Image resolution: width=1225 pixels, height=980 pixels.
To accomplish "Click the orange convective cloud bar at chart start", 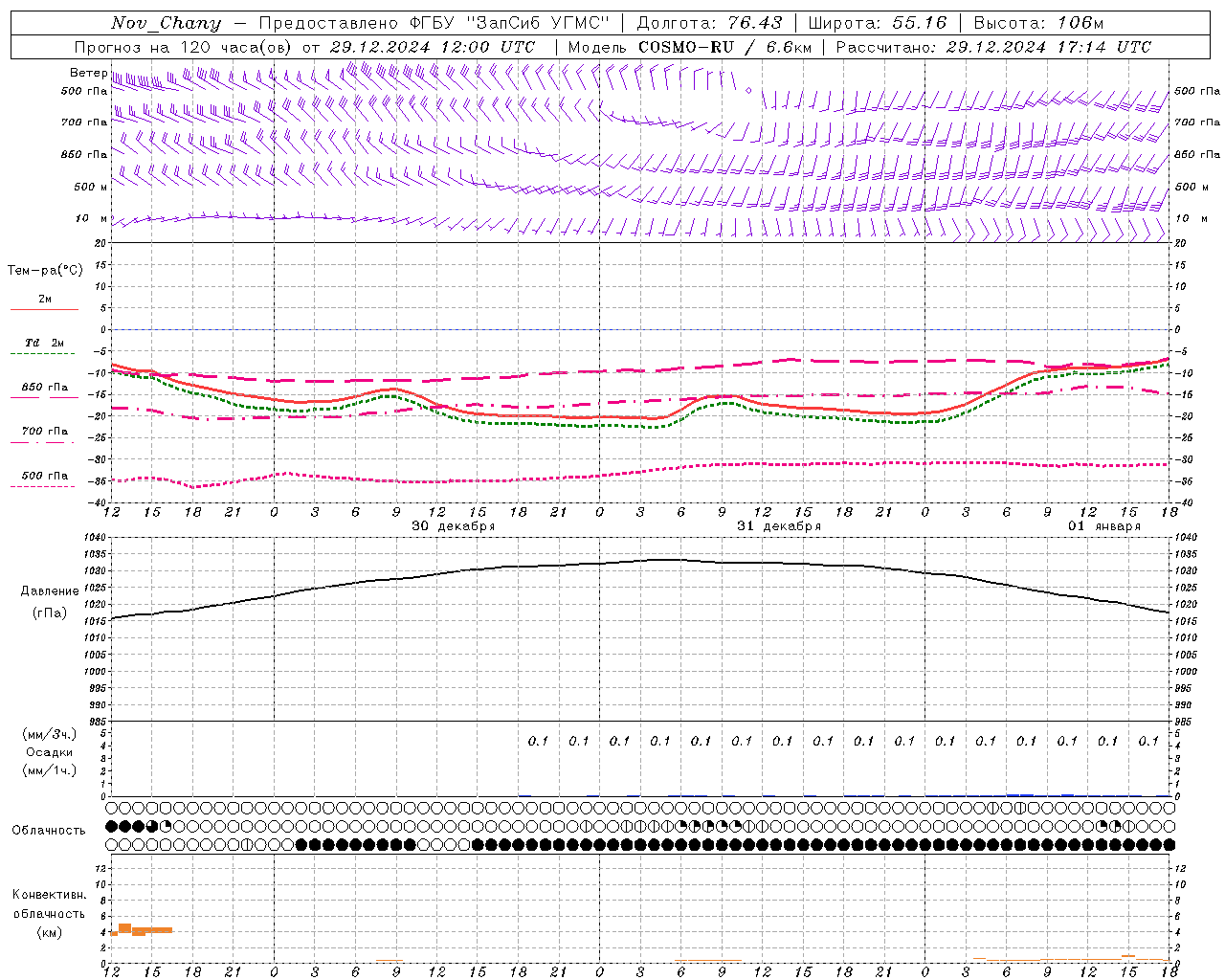I will (x=142, y=929).
